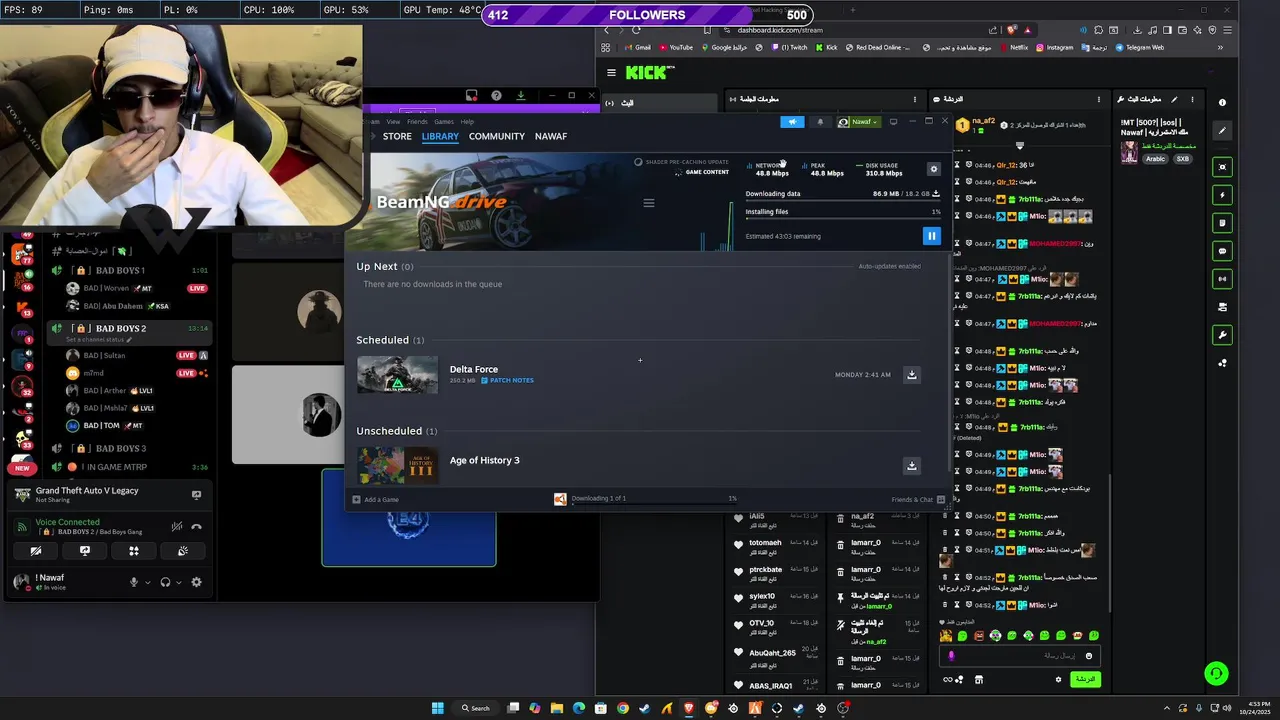Open Steam notifications bell
Image resolution: width=1280 pixels, height=720 pixels.
pyautogui.click(x=820, y=122)
